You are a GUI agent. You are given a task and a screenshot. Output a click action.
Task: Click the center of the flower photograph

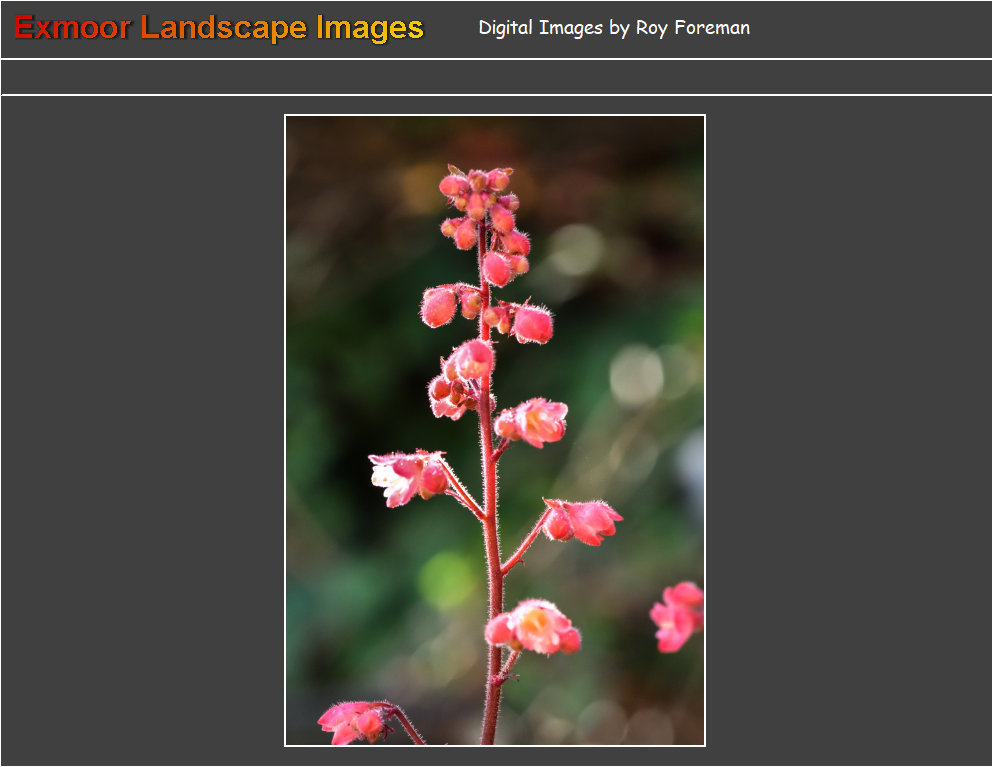[495, 430]
